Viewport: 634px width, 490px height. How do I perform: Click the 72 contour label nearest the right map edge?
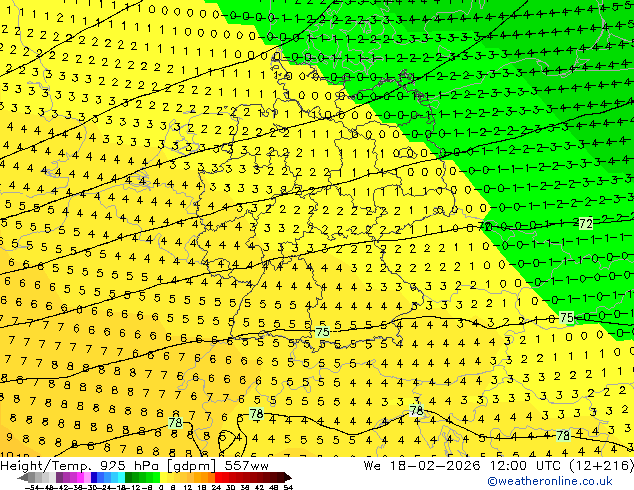tap(585, 224)
